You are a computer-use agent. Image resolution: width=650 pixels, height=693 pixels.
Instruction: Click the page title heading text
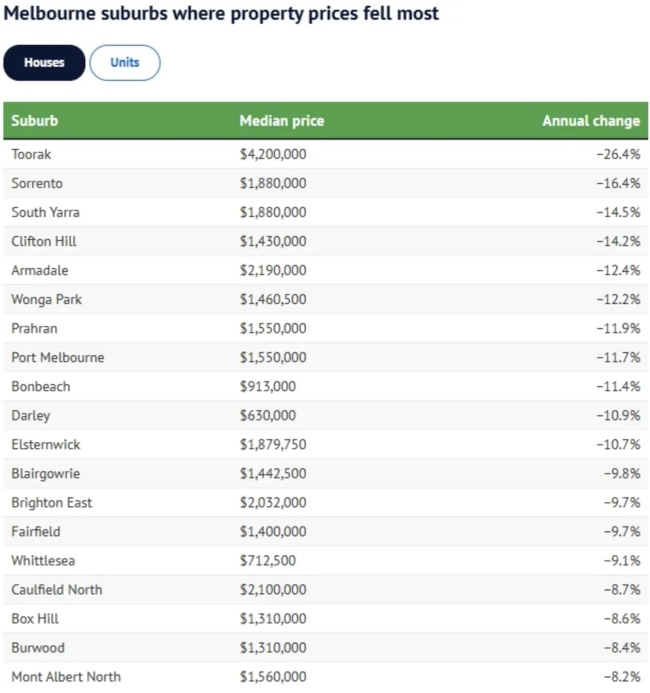pyautogui.click(x=222, y=15)
